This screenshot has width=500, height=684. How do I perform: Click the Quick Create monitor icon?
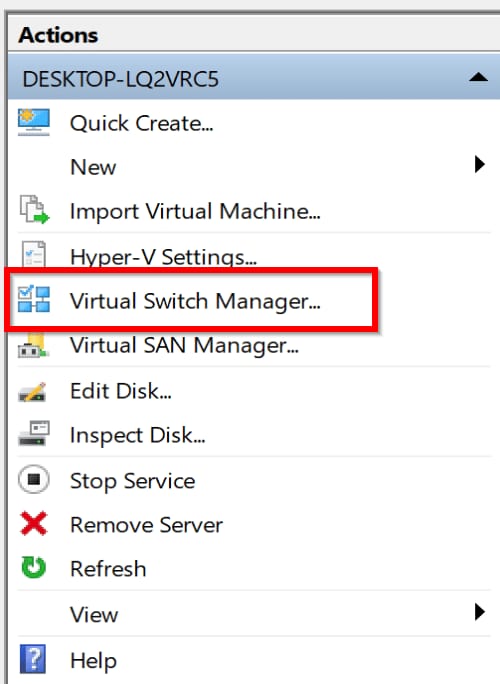(x=34, y=122)
